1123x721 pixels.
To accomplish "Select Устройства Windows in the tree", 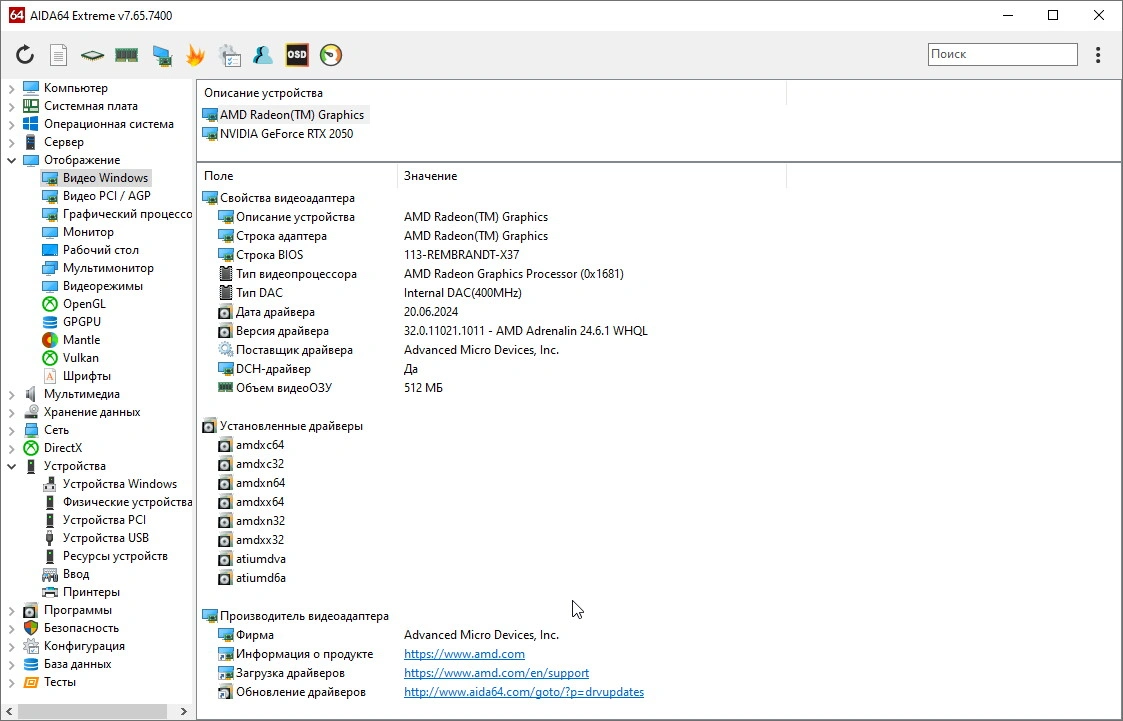I will (x=120, y=484).
